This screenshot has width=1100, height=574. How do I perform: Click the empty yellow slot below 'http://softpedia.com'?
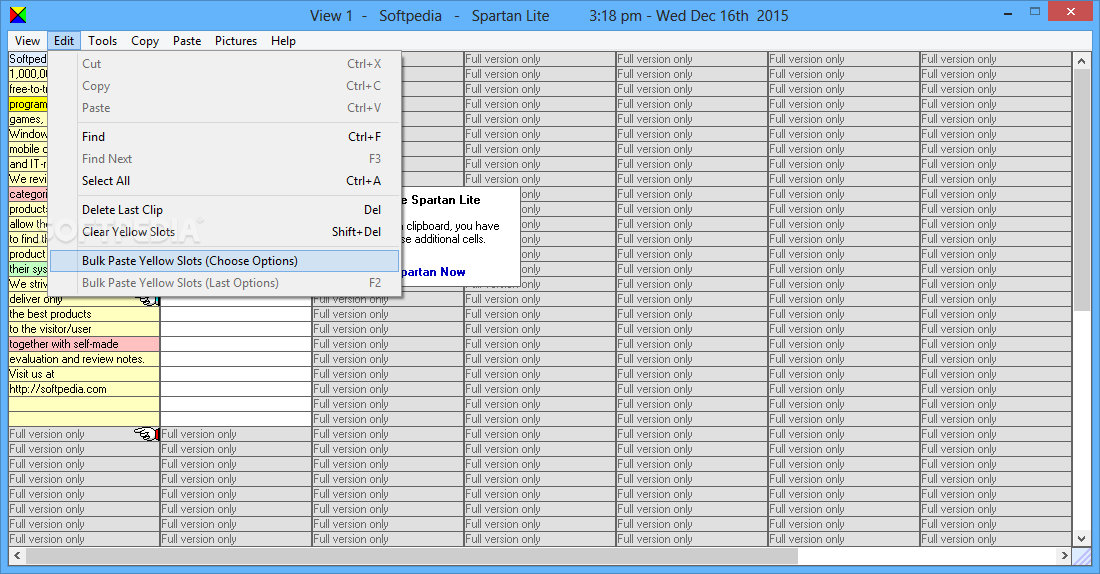(x=84, y=404)
